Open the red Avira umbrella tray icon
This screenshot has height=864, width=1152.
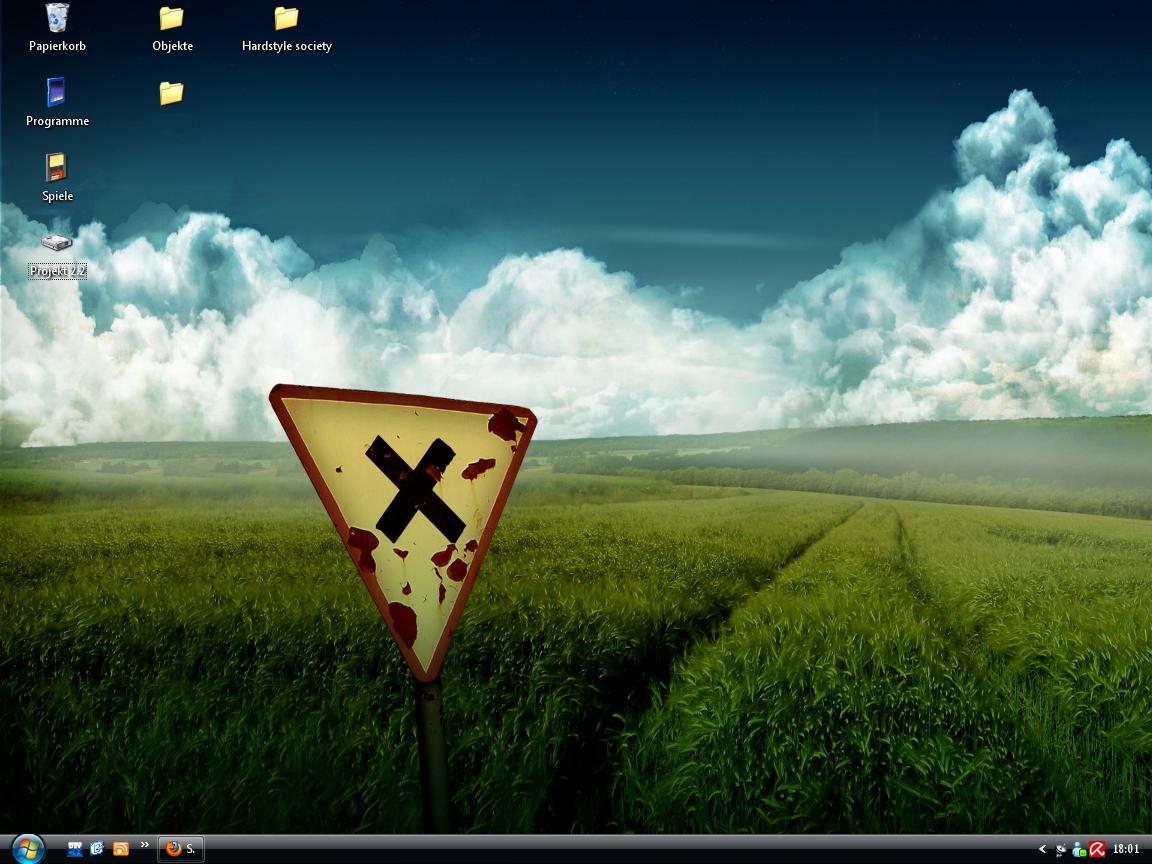[1097, 850]
